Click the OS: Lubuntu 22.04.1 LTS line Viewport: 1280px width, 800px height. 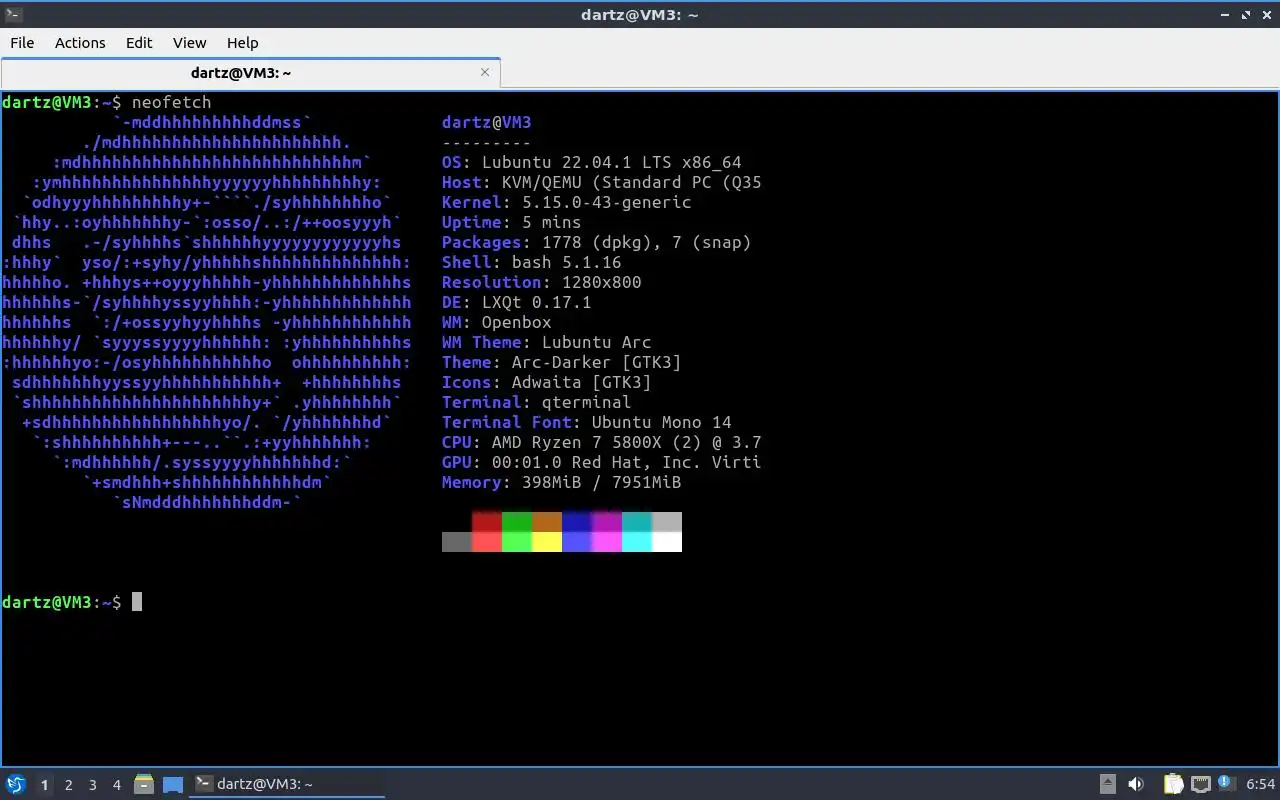[592, 162]
